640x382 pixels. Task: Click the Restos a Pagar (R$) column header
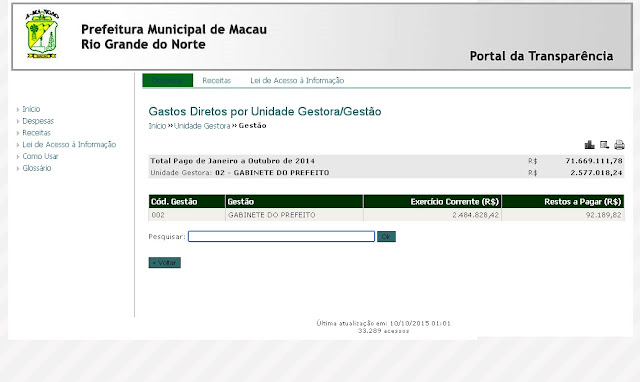click(563, 202)
